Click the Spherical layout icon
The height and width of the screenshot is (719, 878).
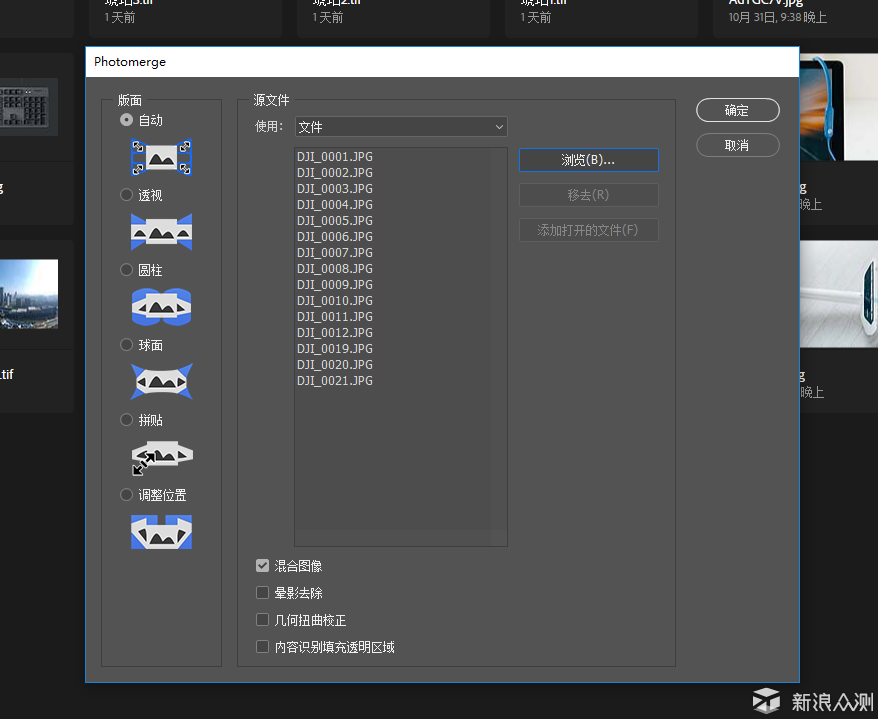click(x=161, y=382)
